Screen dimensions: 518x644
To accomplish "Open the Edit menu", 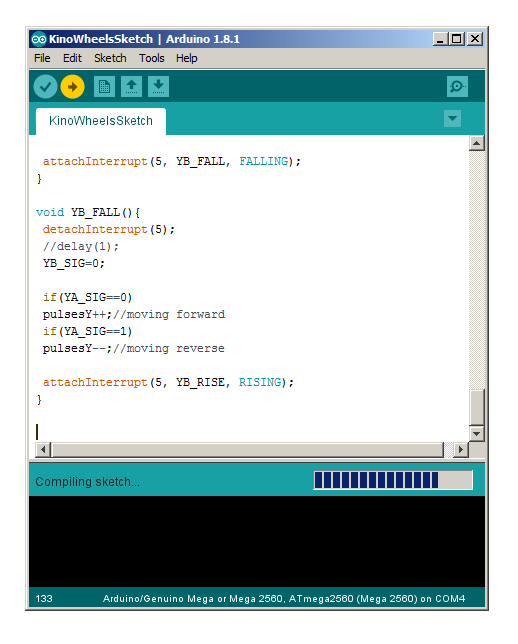I will pos(72,58).
